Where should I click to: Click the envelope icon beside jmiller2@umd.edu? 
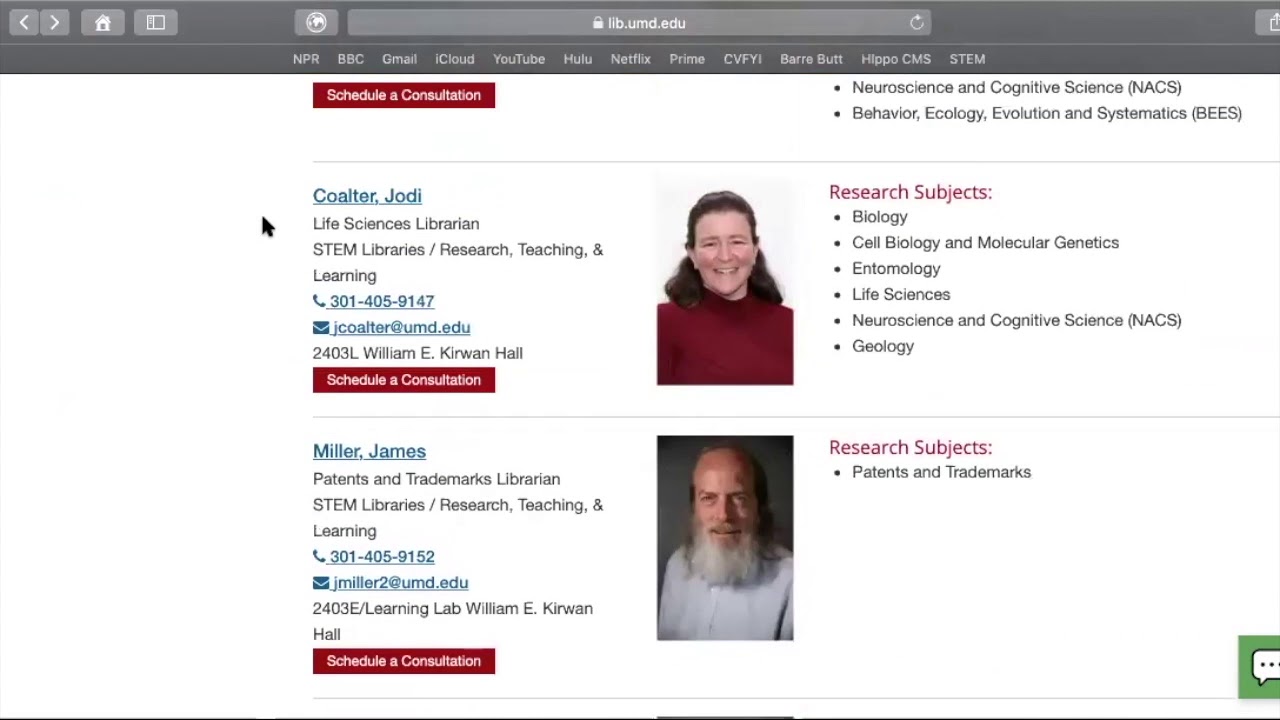(x=321, y=583)
